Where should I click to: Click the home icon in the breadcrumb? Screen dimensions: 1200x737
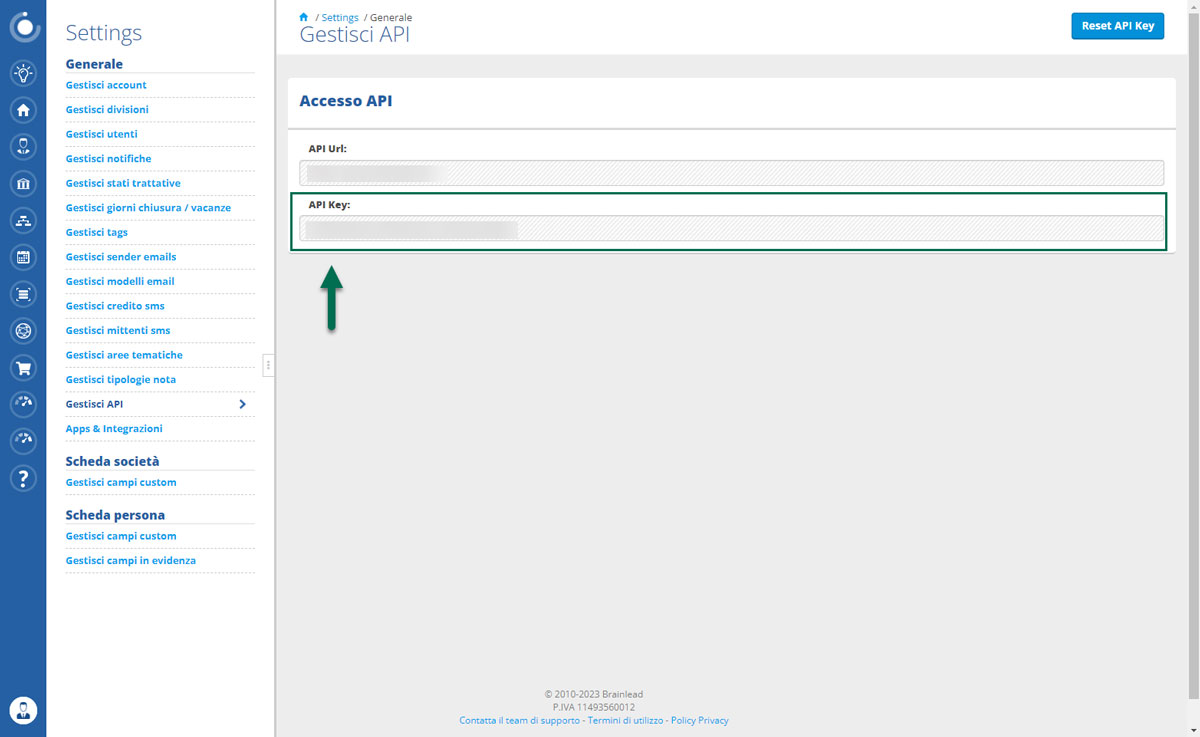pyautogui.click(x=304, y=17)
